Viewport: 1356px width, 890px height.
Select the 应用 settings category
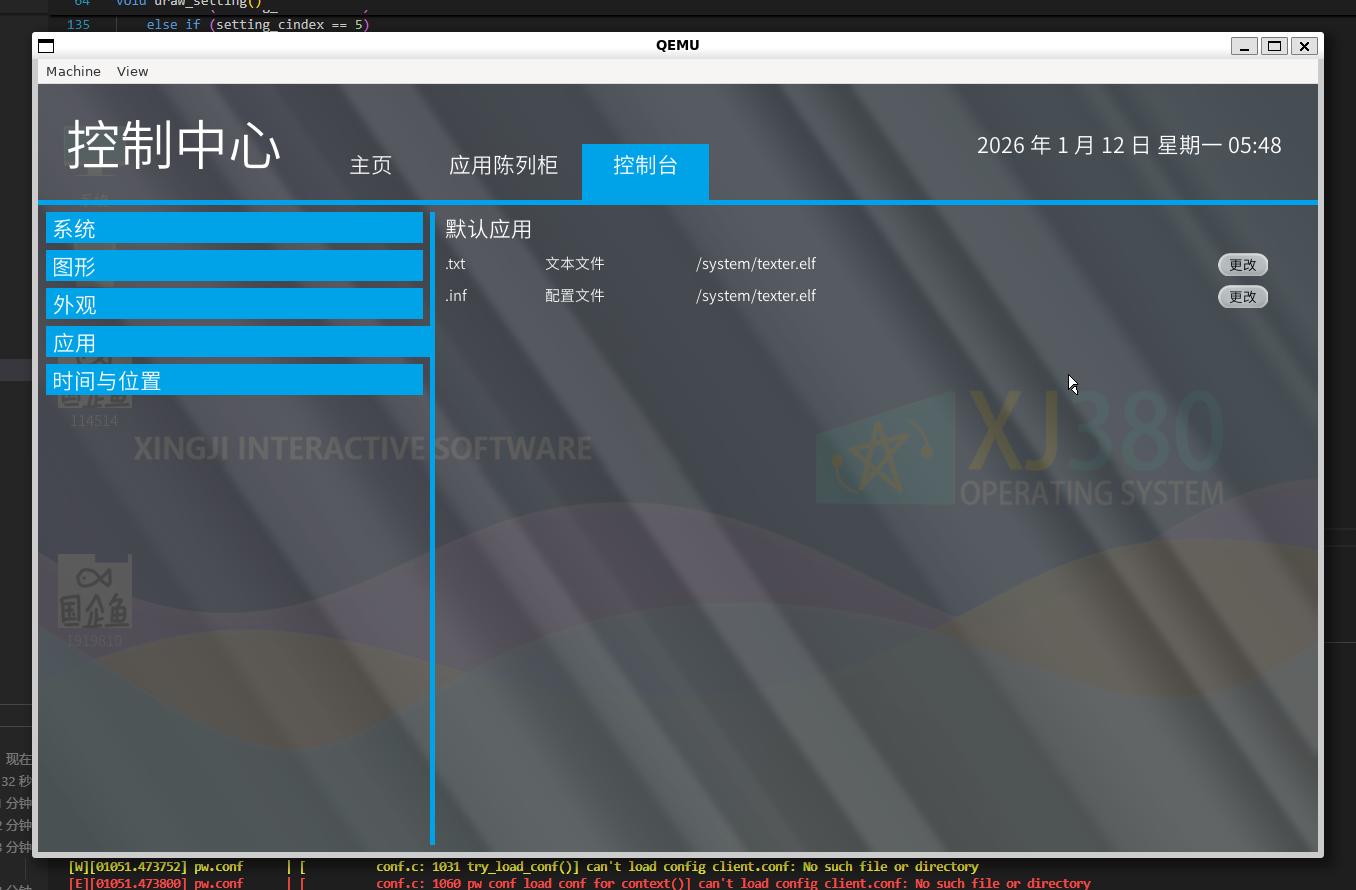pos(234,342)
